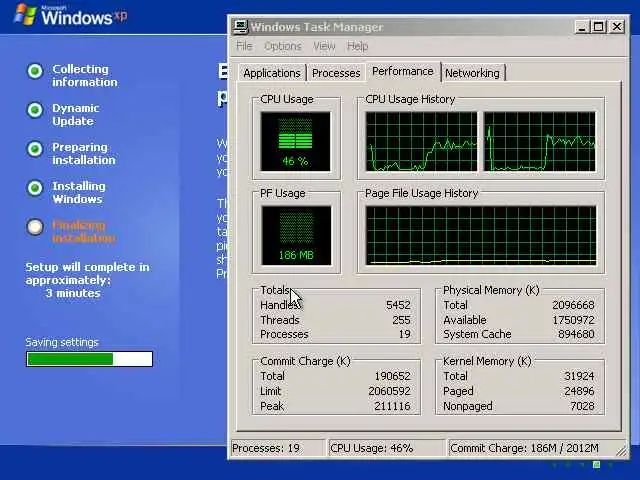Click the first CPU Usage History graph

point(421,141)
